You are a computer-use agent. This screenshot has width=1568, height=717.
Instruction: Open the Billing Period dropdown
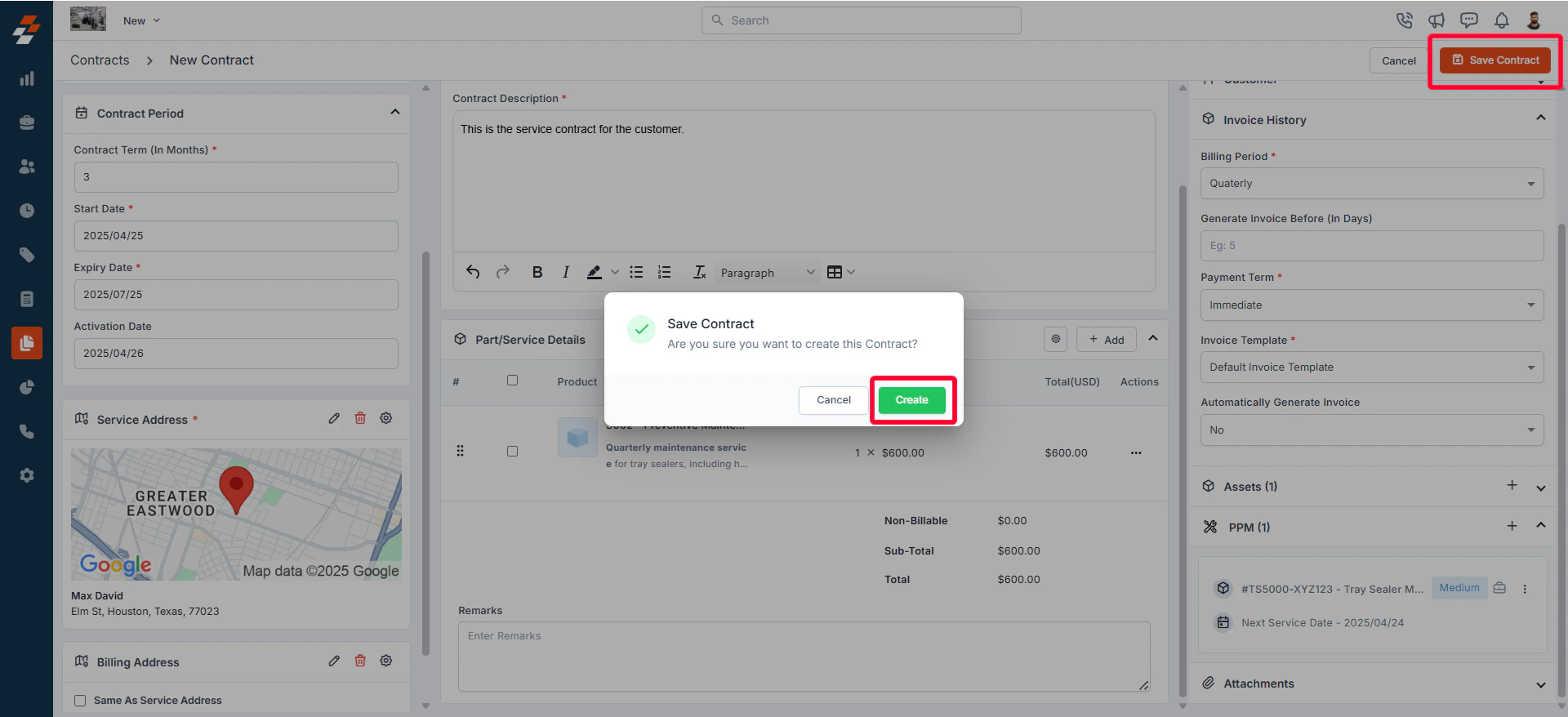tap(1372, 184)
